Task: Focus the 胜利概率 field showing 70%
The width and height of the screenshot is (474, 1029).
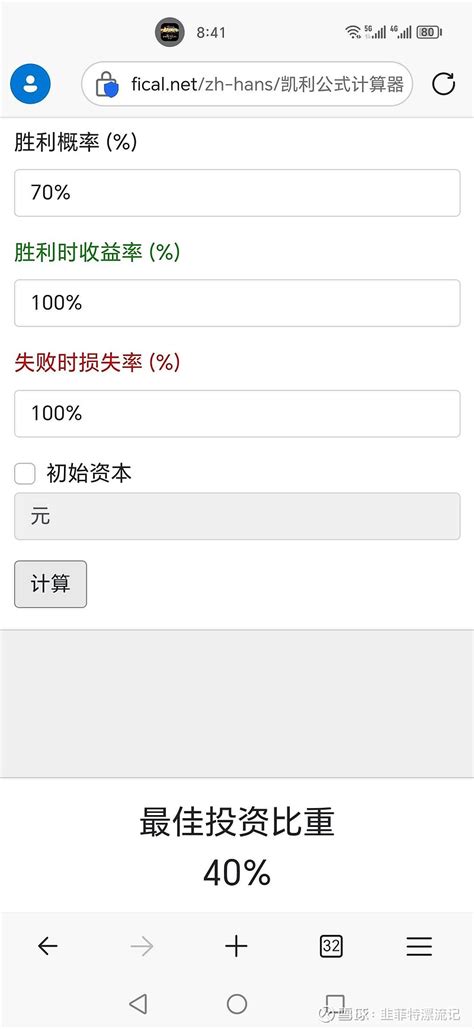Action: (x=237, y=193)
